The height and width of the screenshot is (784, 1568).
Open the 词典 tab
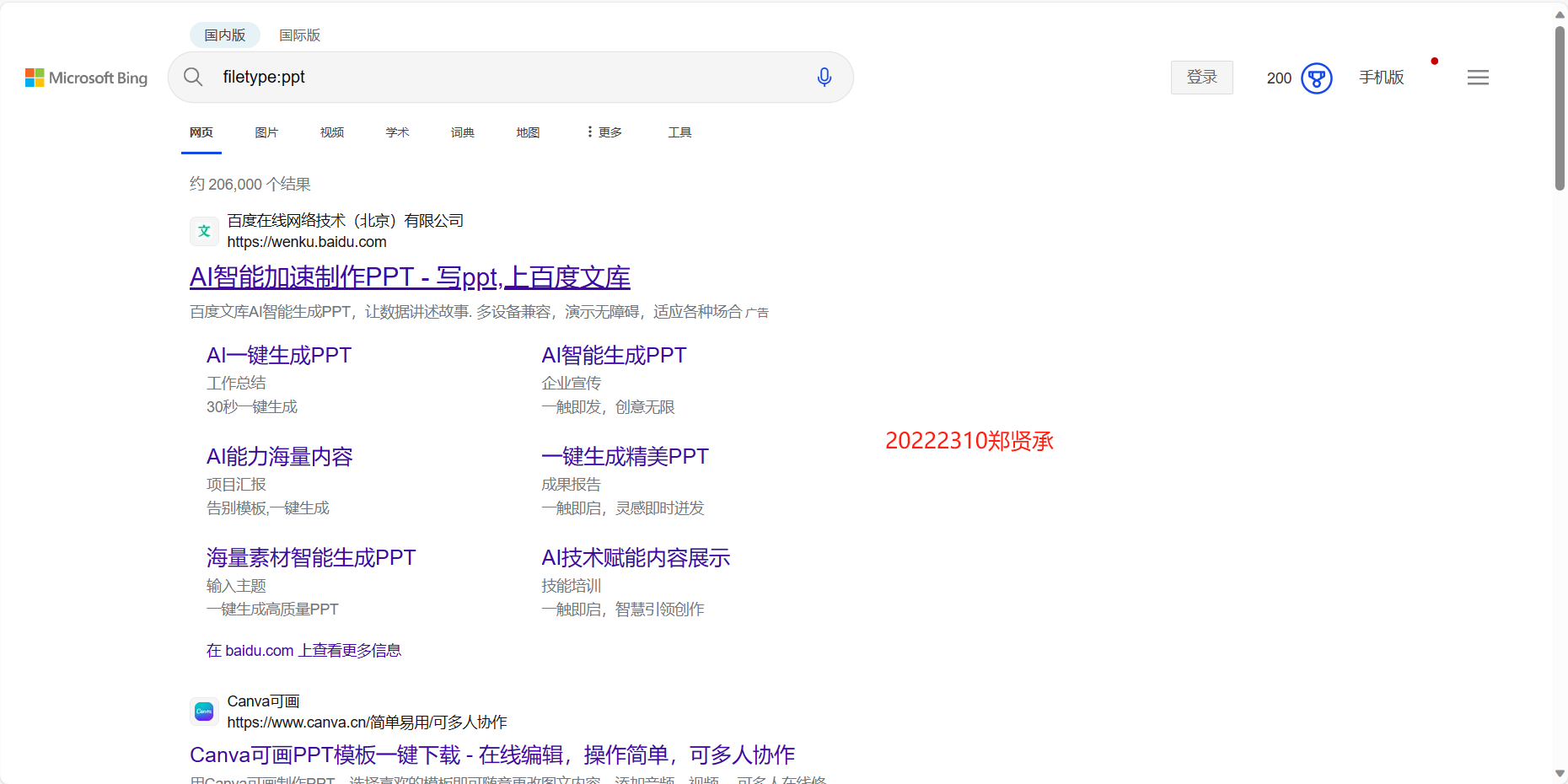tap(463, 132)
